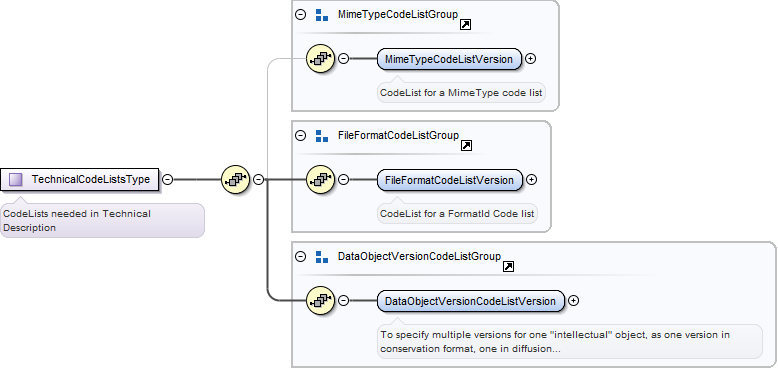The height and width of the screenshot is (369, 778).
Task: Click the MimeTypeCodeListGroup group icon
Action: point(322,15)
